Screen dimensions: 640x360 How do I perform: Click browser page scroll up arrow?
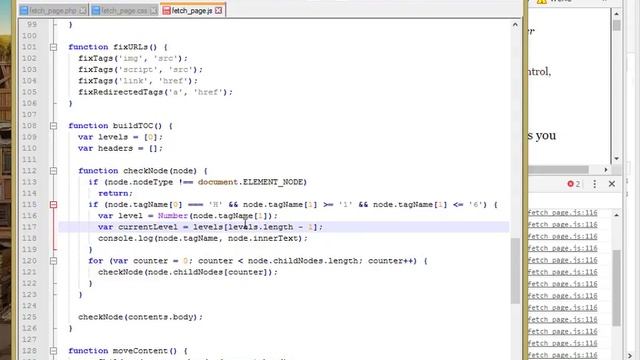coord(616,14)
